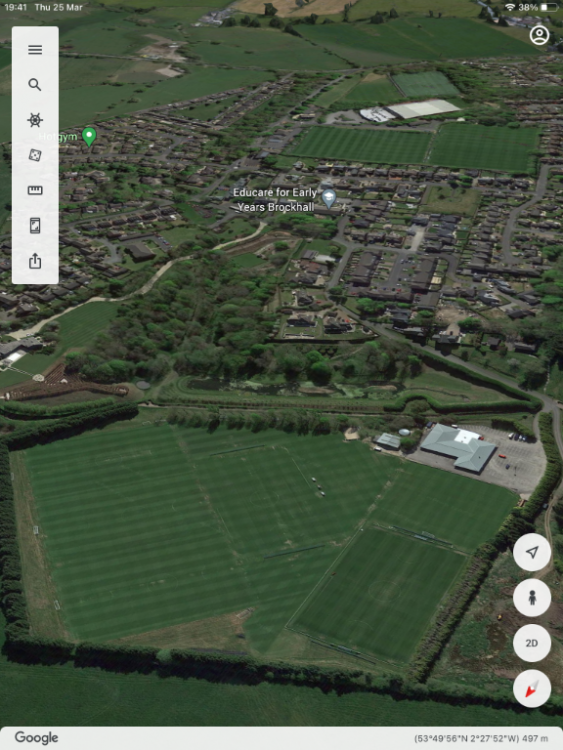
Task: Open the account profile icon
Action: (540, 35)
